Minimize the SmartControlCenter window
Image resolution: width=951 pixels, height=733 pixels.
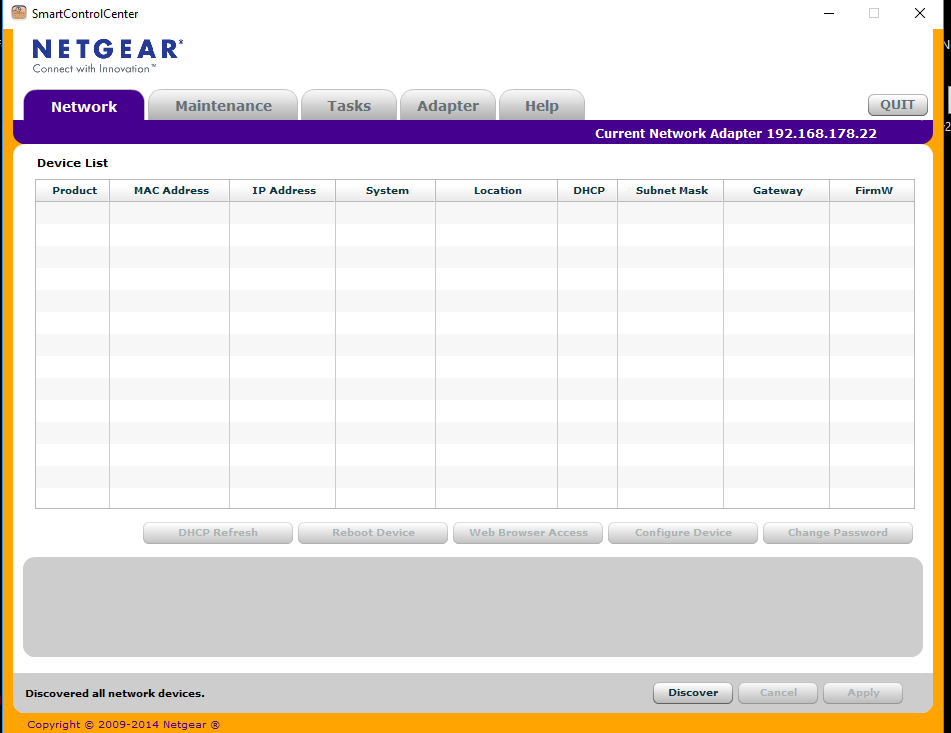(829, 13)
